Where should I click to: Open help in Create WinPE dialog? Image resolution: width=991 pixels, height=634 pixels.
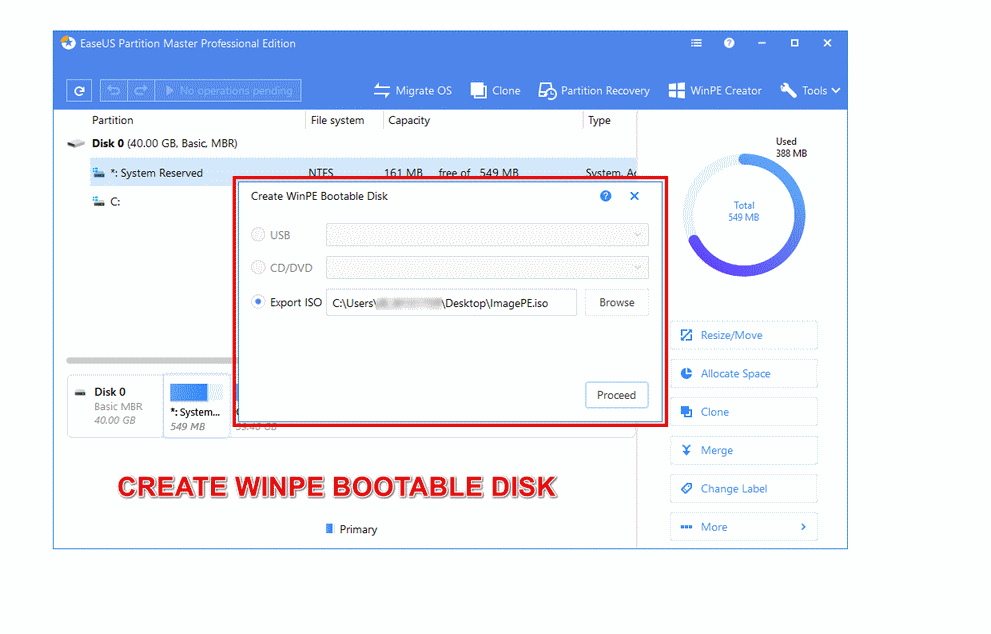click(605, 196)
